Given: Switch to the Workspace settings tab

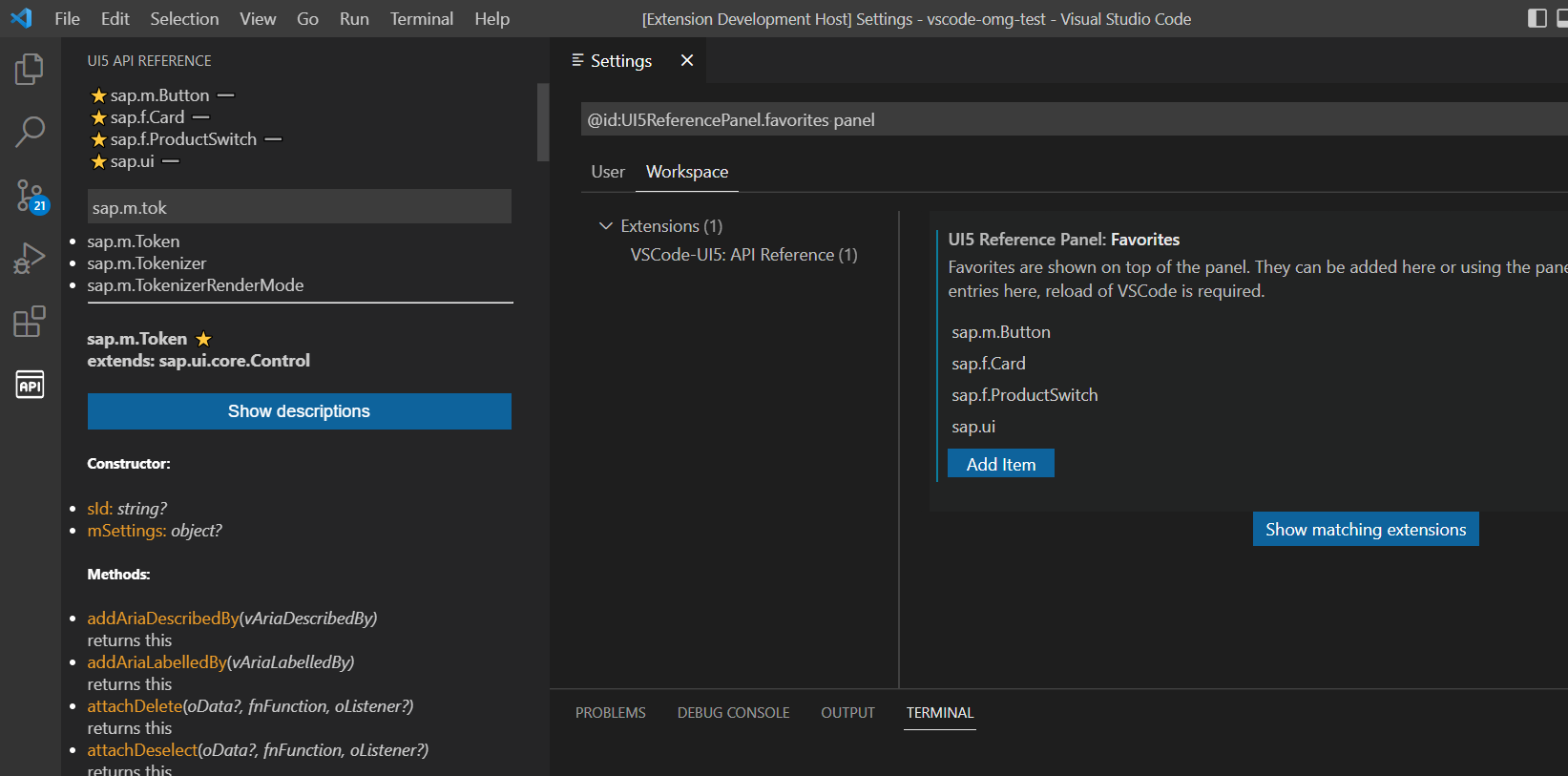Looking at the screenshot, I should [687, 172].
